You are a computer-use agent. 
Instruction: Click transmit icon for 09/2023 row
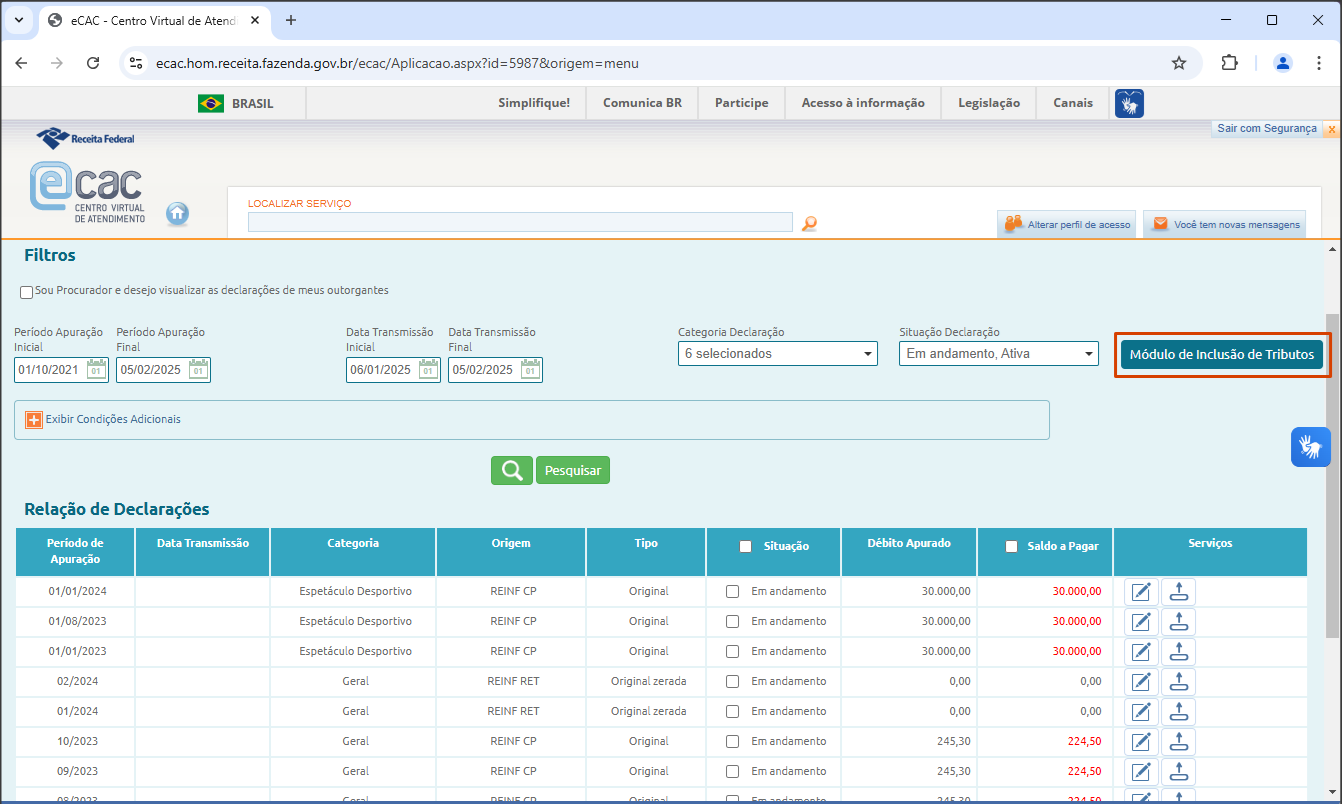tap(1178, 772)
